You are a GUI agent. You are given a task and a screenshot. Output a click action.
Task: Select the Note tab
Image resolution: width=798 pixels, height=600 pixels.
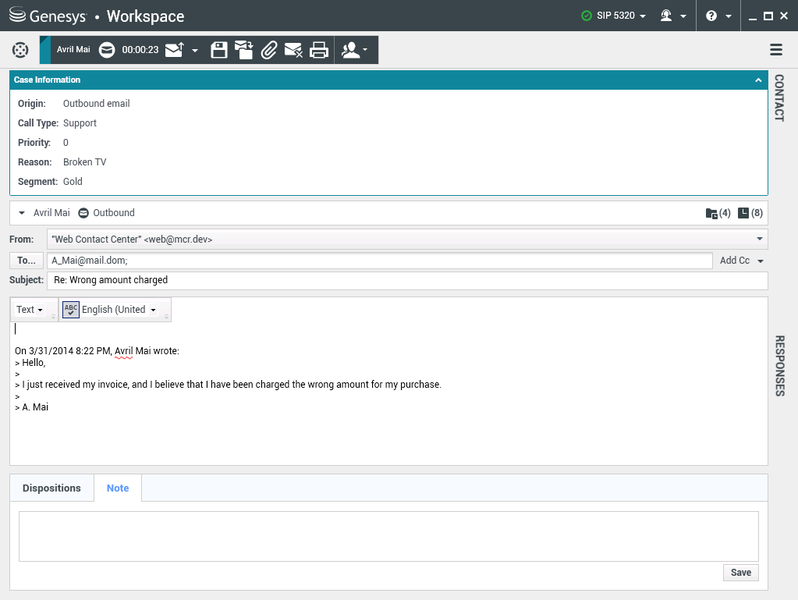pyautogui.click(x=118, y=488)
